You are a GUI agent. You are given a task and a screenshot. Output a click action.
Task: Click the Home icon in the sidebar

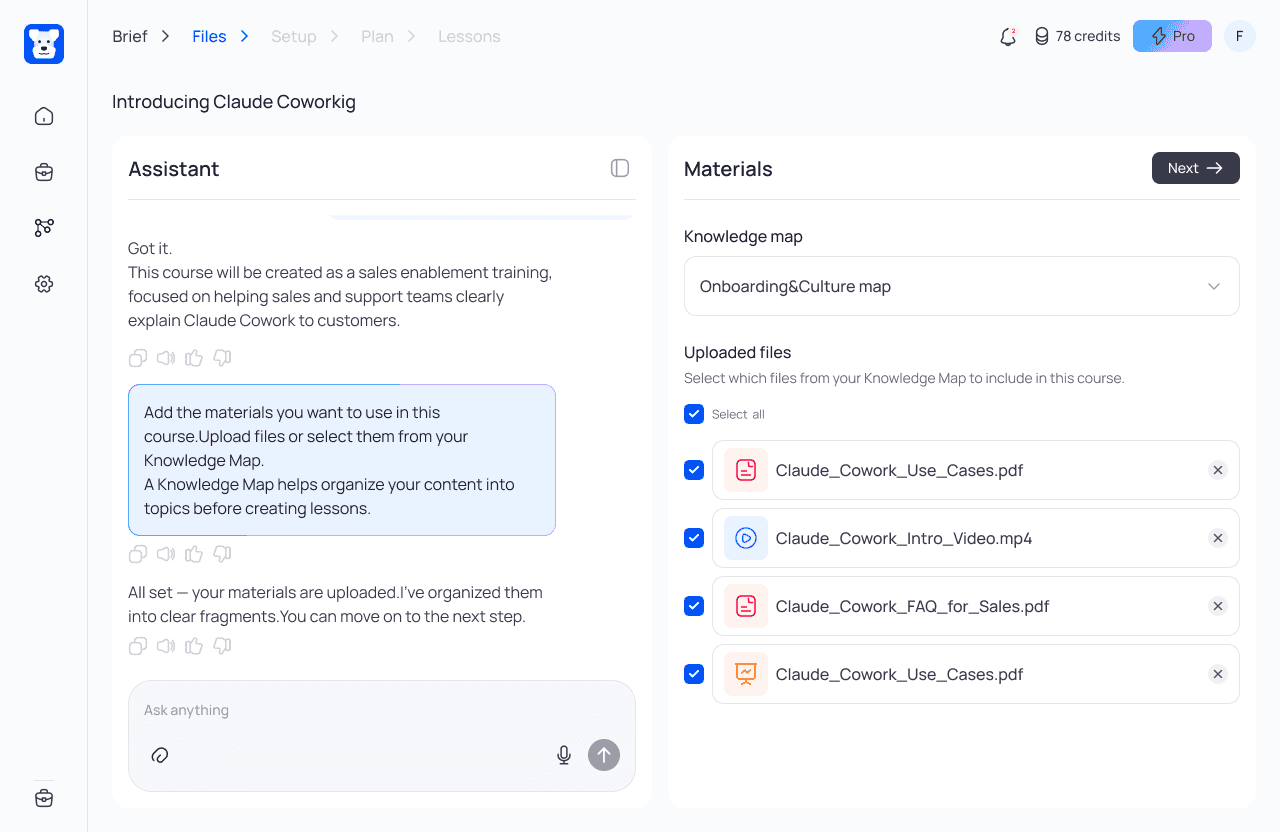coord(44,115)
